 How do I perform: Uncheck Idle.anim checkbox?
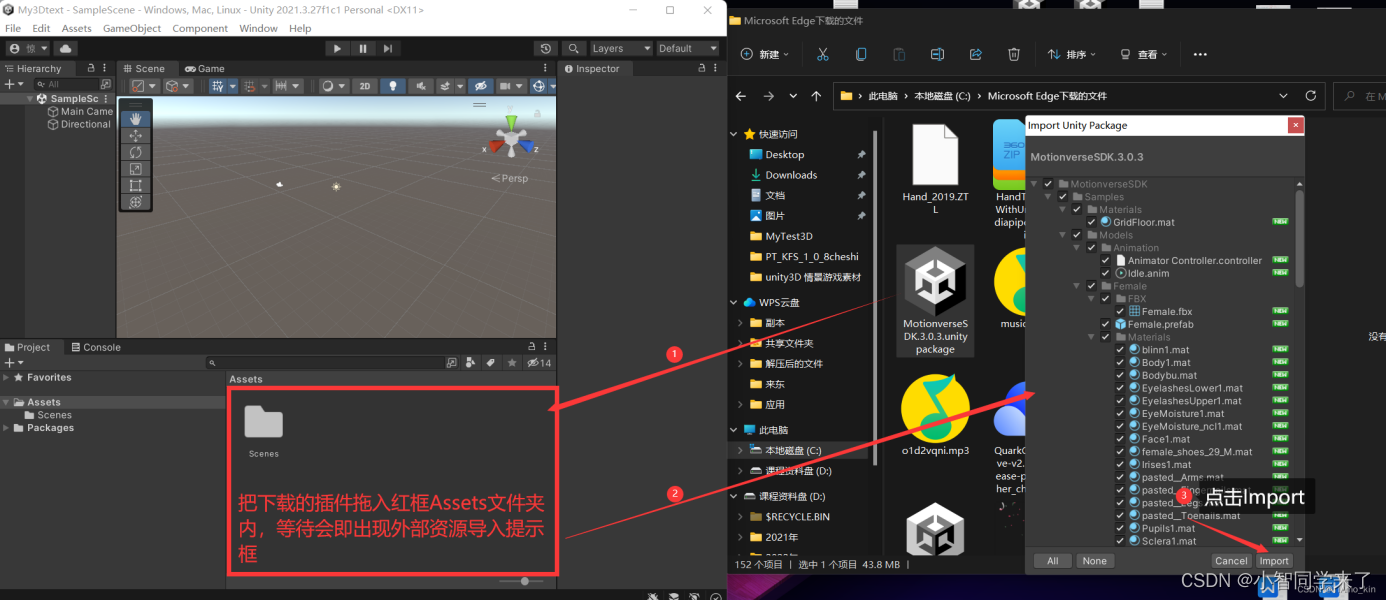[x=1105, y=273]
